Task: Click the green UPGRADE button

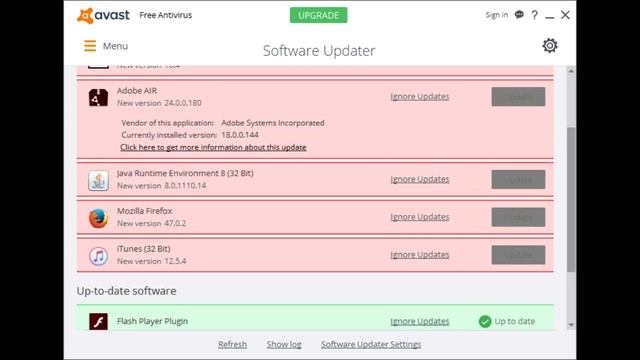Action: tap(318, 15)
